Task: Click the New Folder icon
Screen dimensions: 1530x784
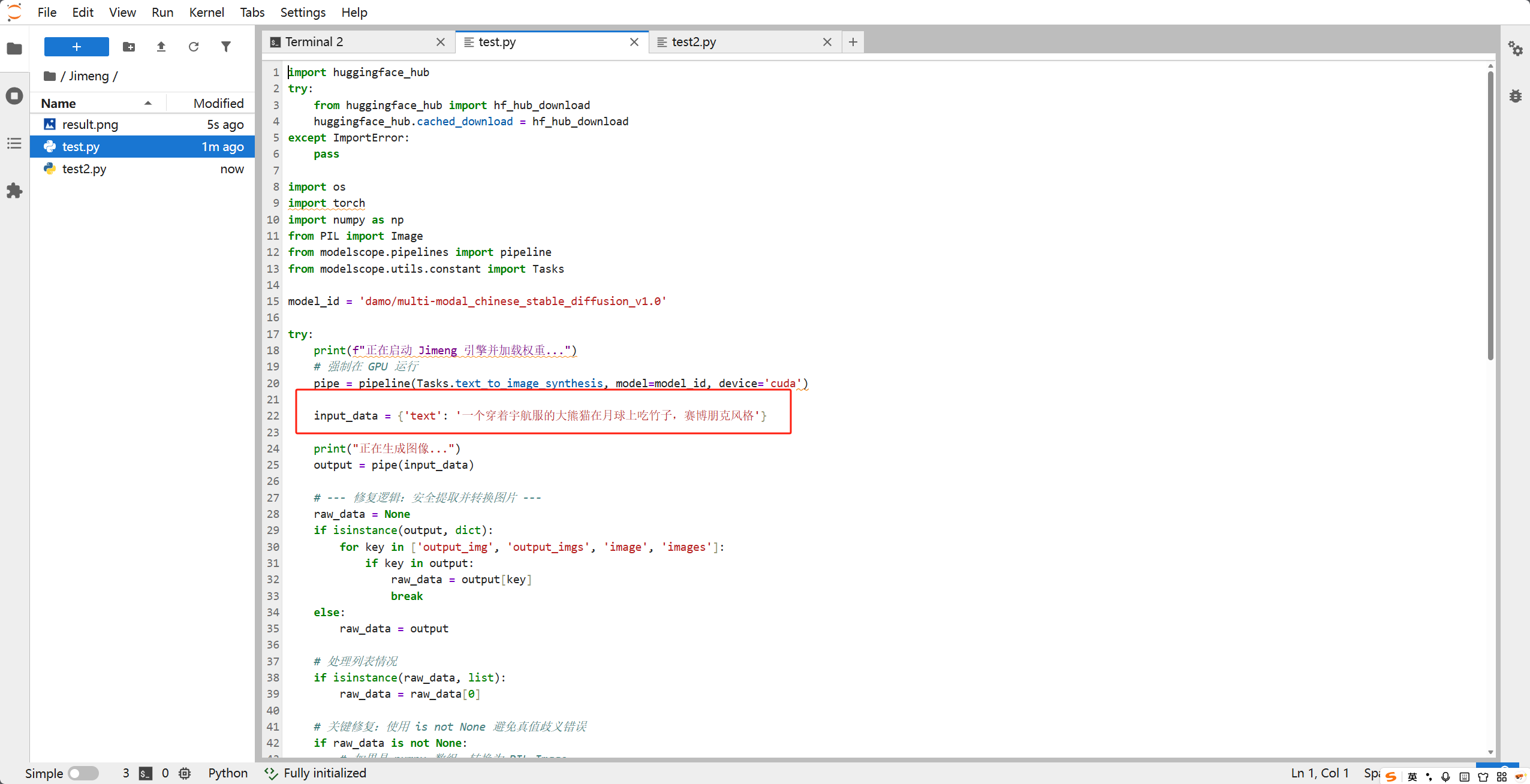Action: click(x=129, y=47)
